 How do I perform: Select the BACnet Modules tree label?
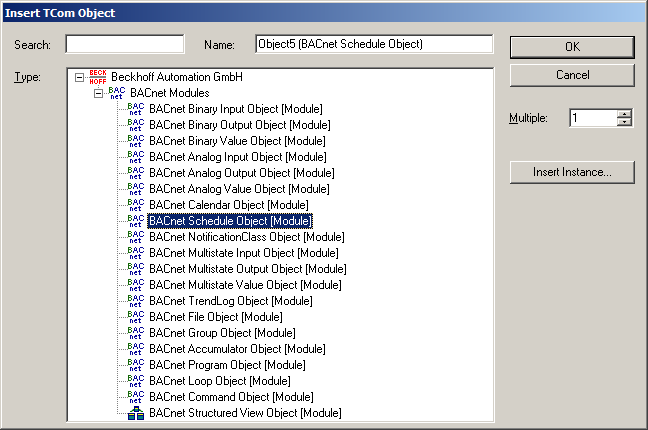[x=170, y=93]
